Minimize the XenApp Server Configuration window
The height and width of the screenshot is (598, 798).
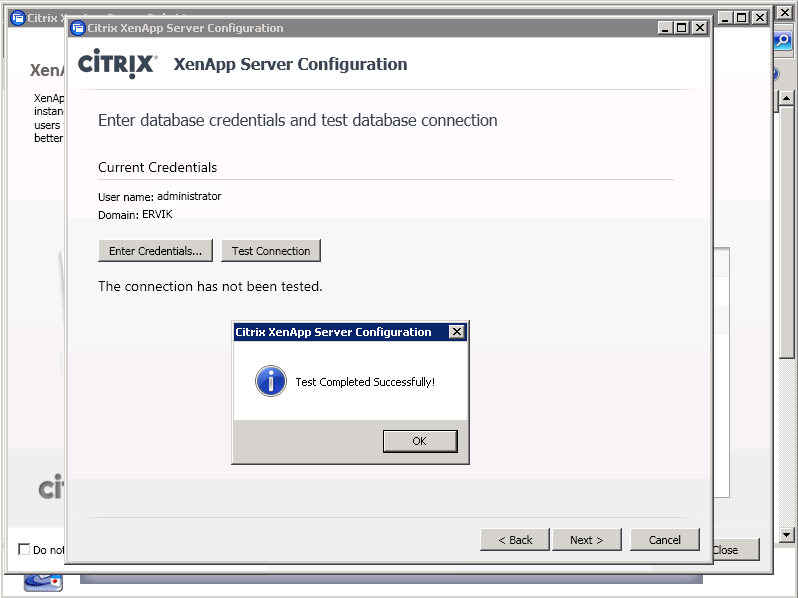tap(664, 28)
